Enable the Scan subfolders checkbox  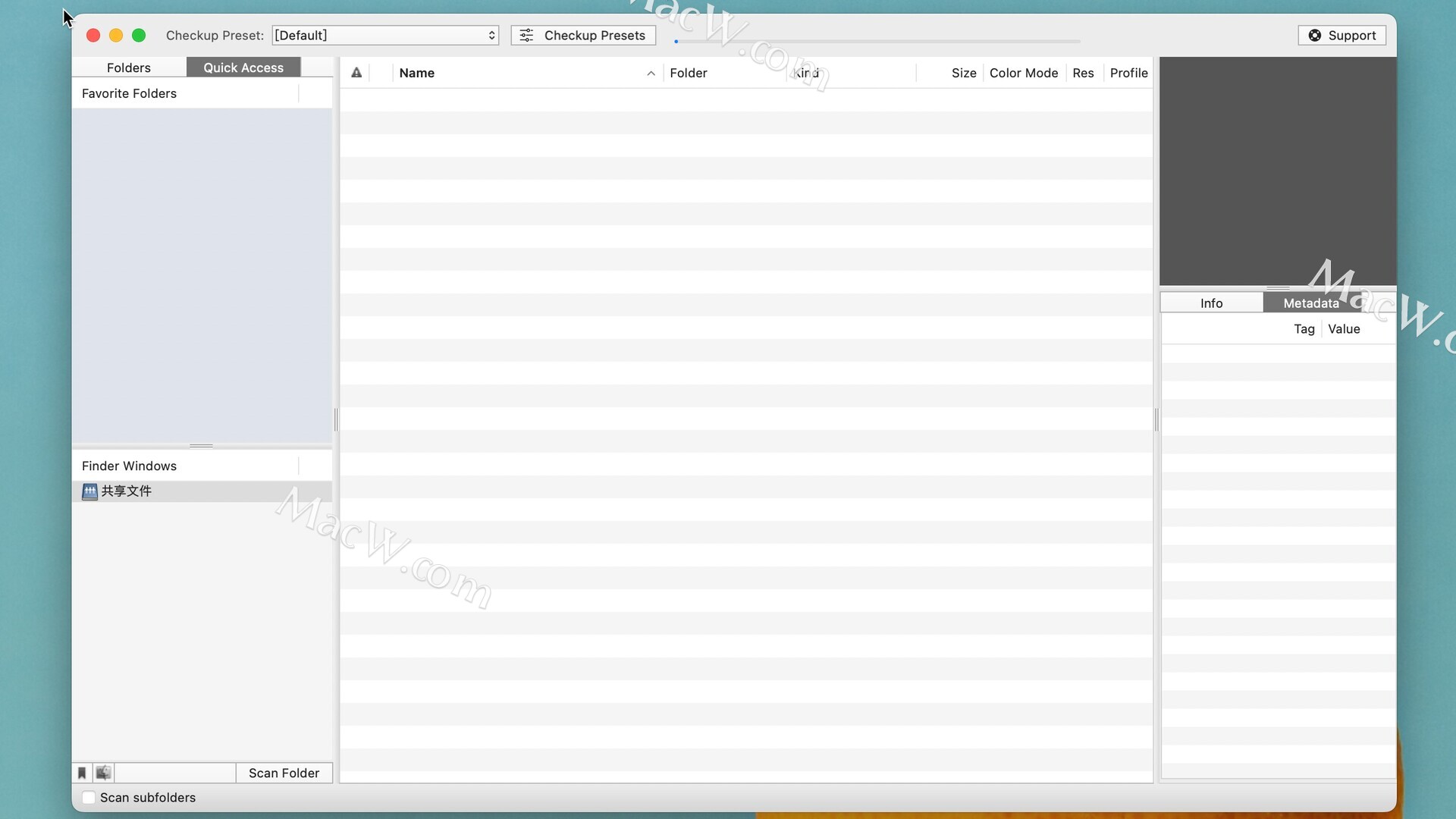click(89, 798)
